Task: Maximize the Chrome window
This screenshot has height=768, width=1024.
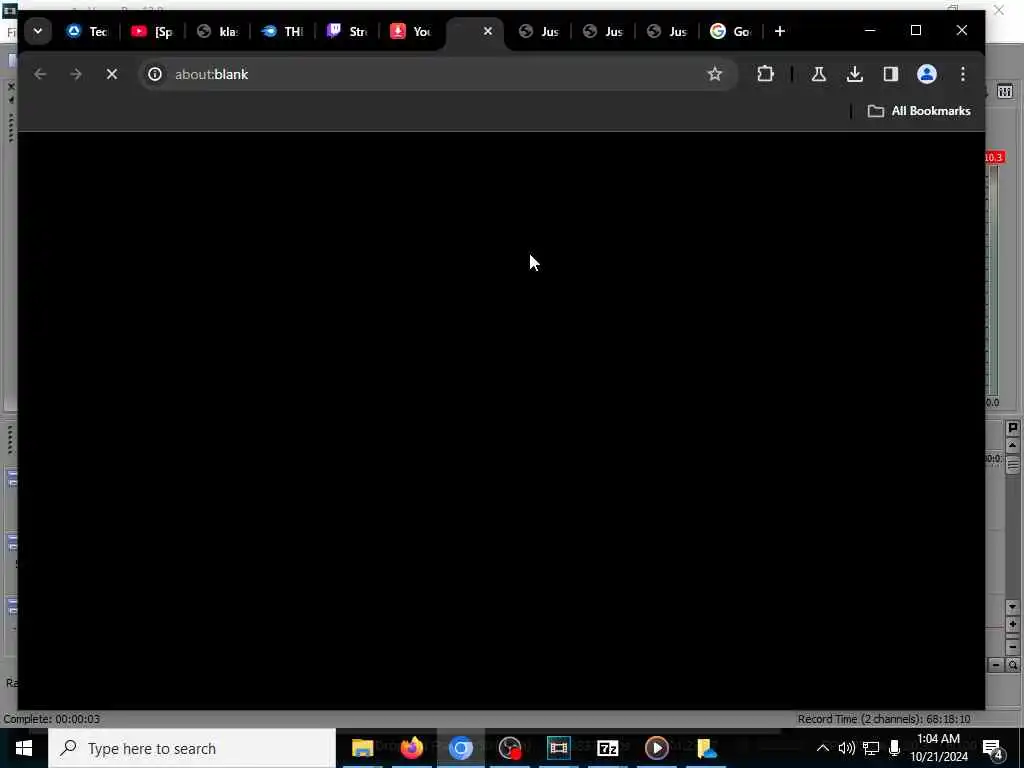Action: click(916, 30)
